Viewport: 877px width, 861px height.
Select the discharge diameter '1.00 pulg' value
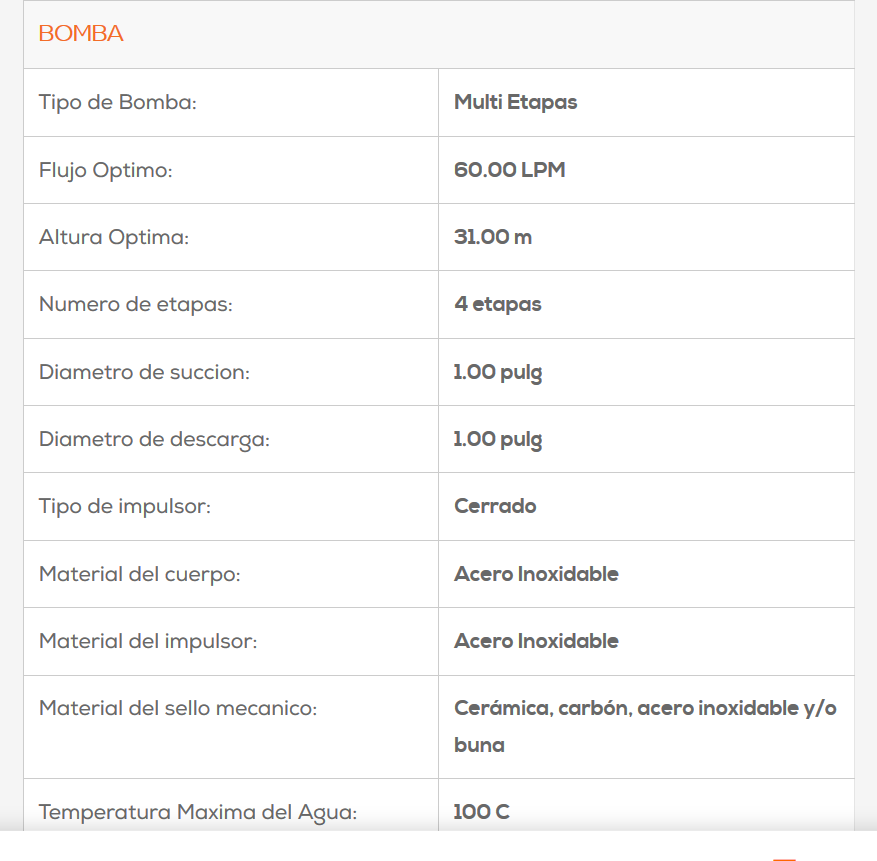(x=498, y=440)
